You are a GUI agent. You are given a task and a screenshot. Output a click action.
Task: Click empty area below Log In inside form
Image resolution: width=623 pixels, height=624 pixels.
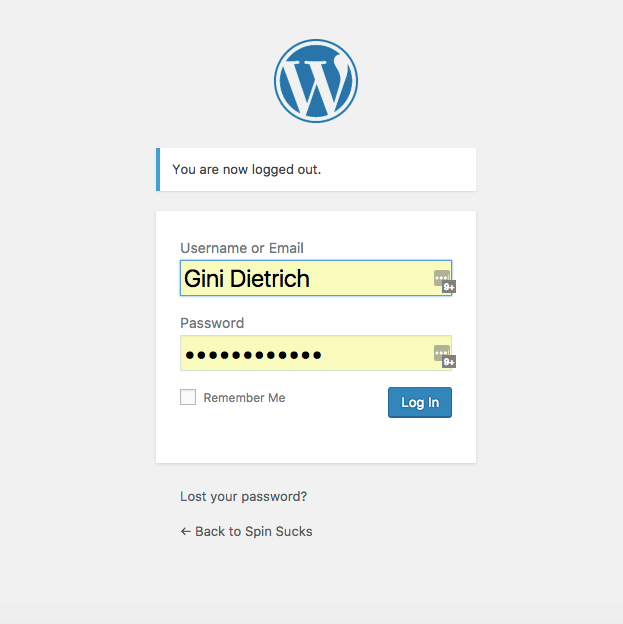[316, 440]
